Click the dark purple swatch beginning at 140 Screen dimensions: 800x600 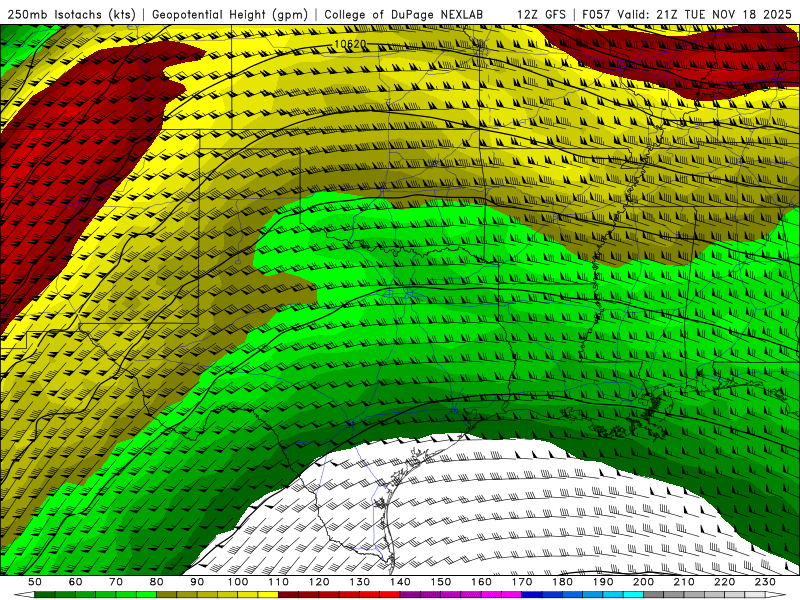[x=410, y=595]
